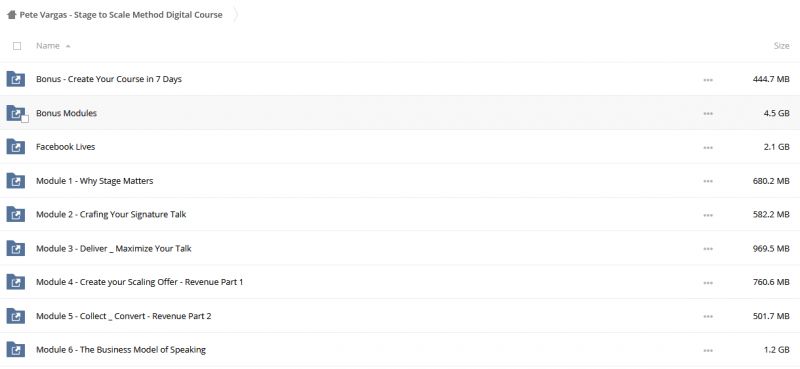Click folder icon for Module 1 - Why Stage Matters
The height and width of the screenshot is (369, 800).
pos(16,181)
